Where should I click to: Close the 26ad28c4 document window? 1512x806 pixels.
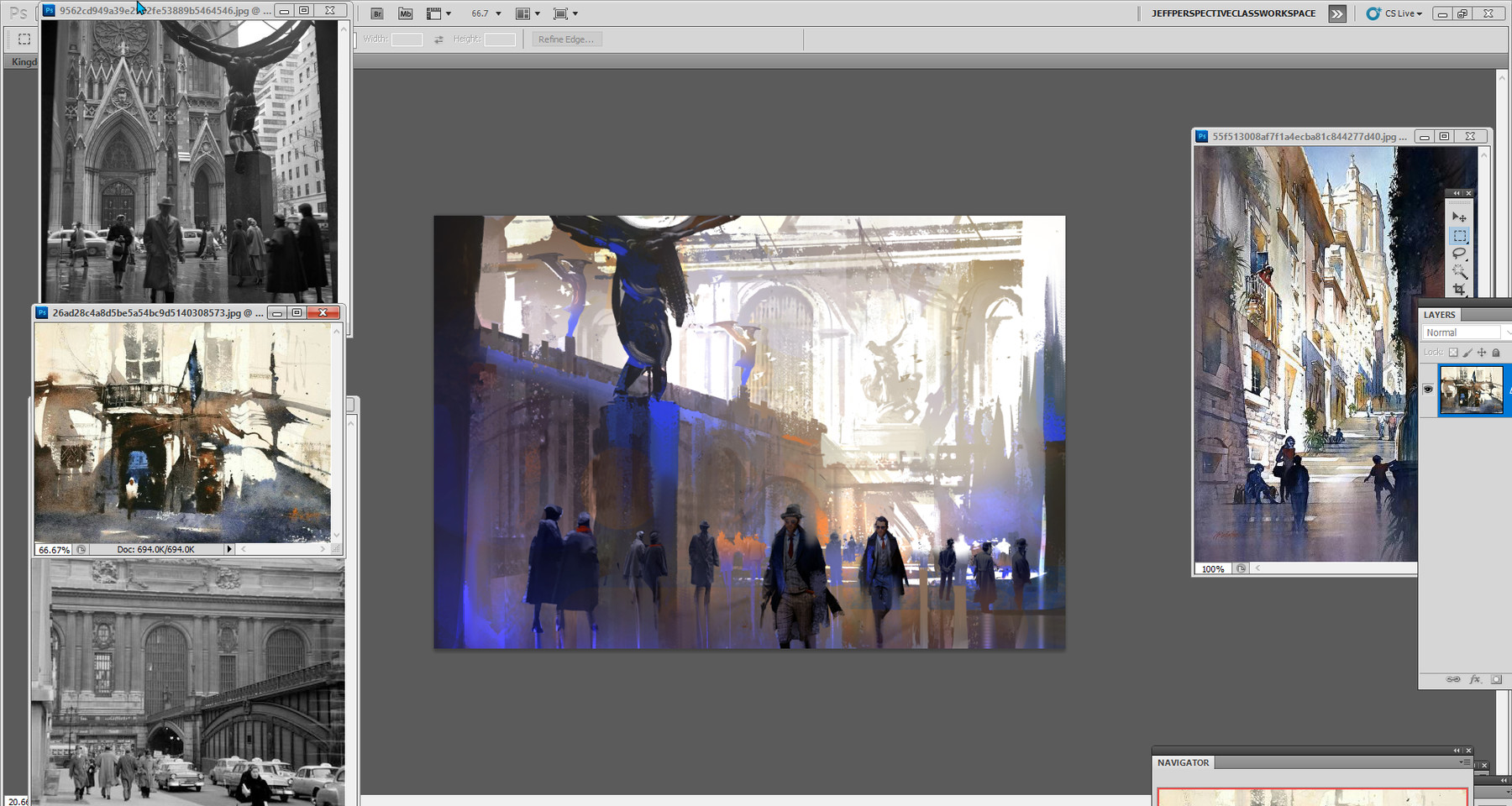(x=323, y=312)
